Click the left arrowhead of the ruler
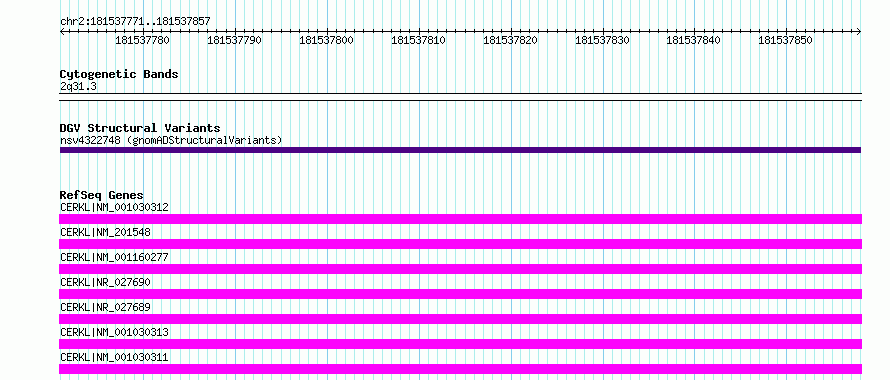This screenshot has height=380, width=890. tap(62, 32)
